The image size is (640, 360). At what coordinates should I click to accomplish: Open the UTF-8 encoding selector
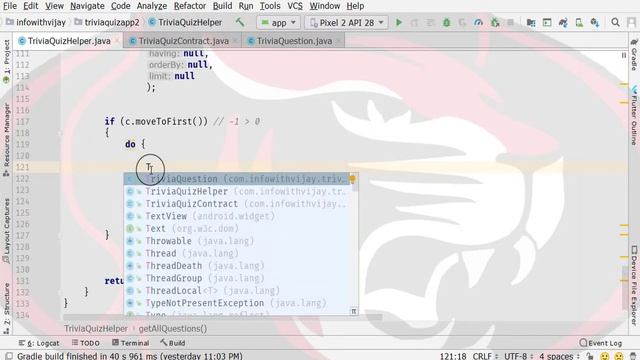tap(518, 356)
